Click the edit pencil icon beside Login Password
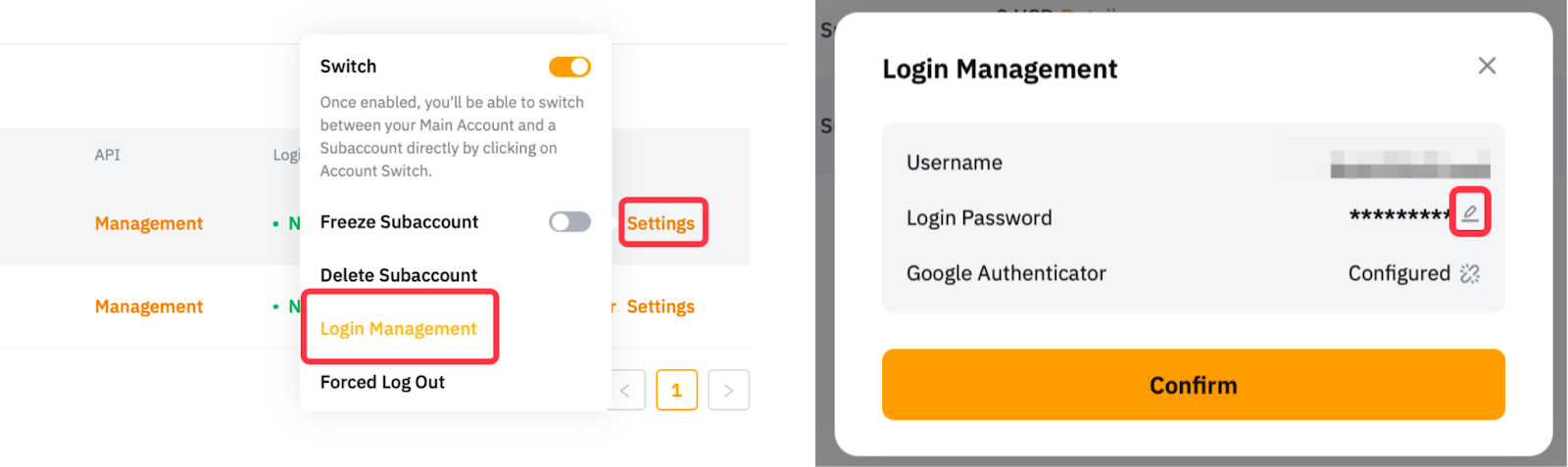This screenshot has height=467, width=1568. point(1469,212)
